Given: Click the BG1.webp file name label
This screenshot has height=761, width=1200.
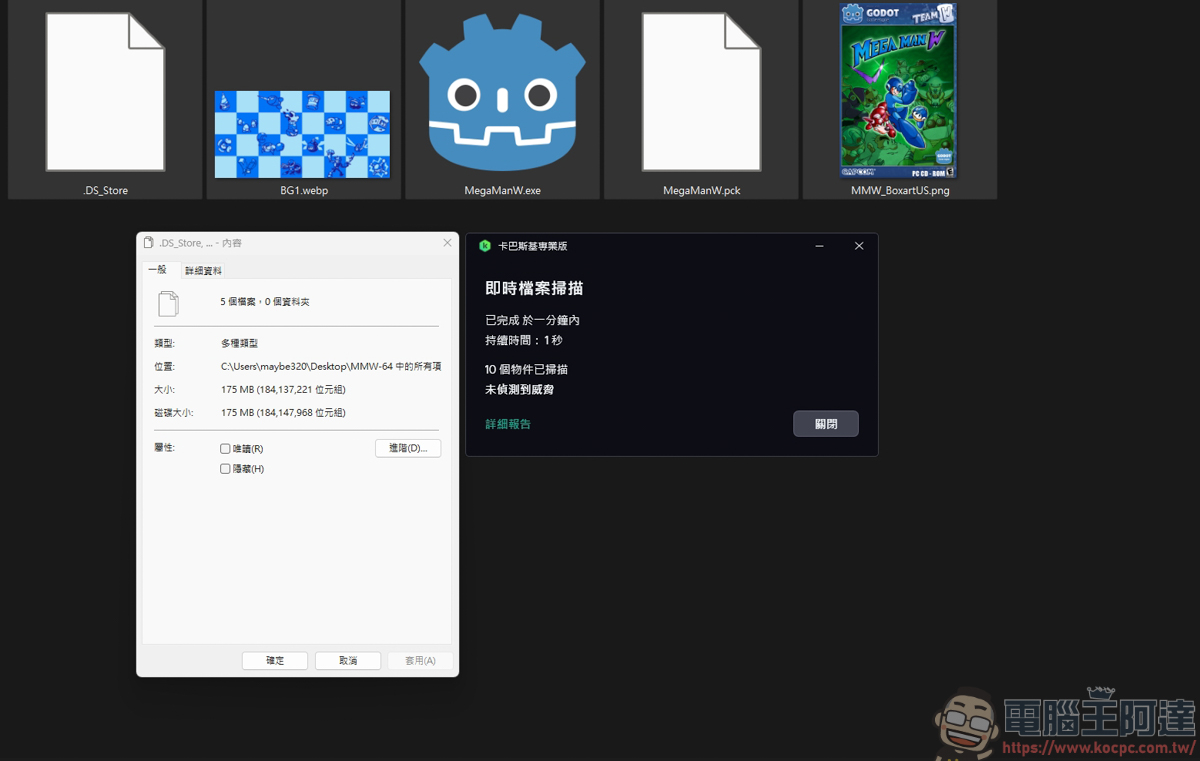Looking at the screenshot, I should tap(304, 190).
